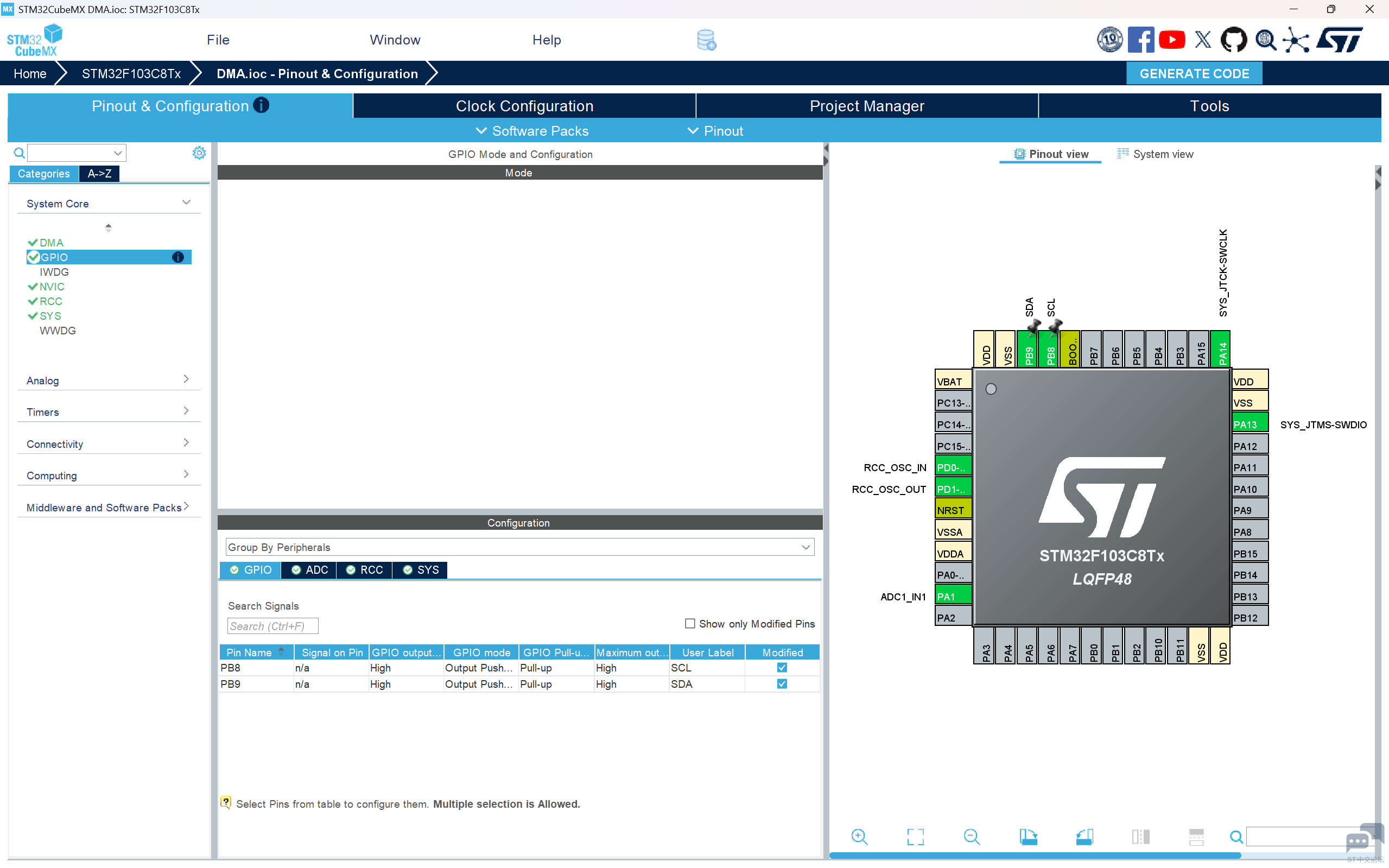Click the fit-to-screen icon below chip
Image resolution: width=1389 pixels, height=868 pixels.
pyautogui.click(x=915, y=837)
